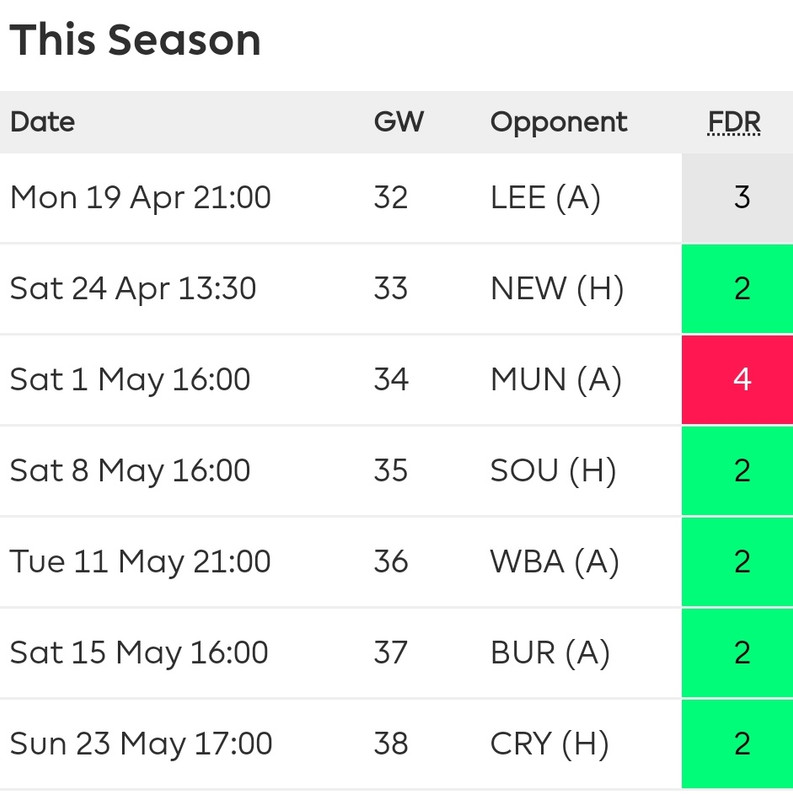
Task: Select the NEW (H) opponent fixture
Action: click(557, 288)
